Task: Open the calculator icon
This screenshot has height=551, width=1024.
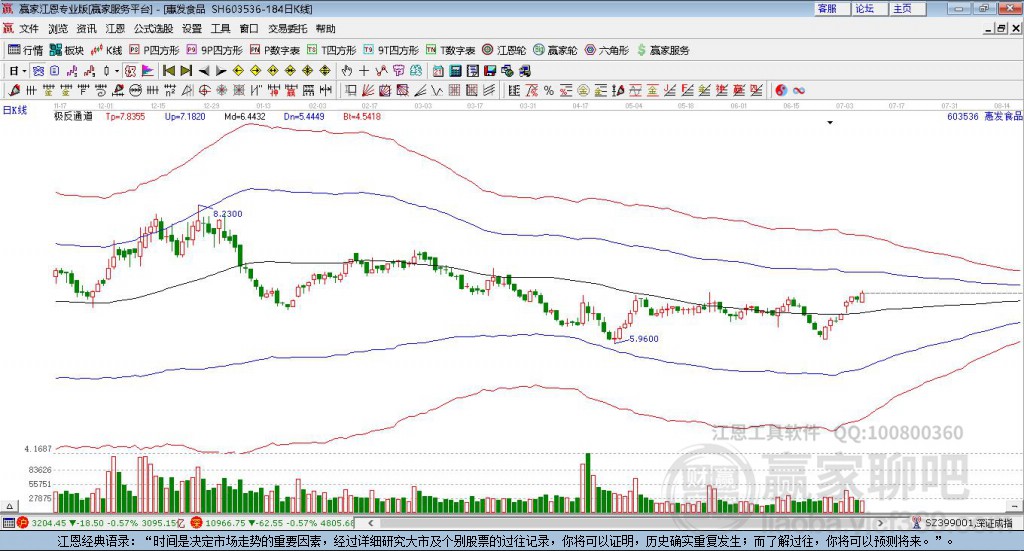Action: [x=455, y=71]
